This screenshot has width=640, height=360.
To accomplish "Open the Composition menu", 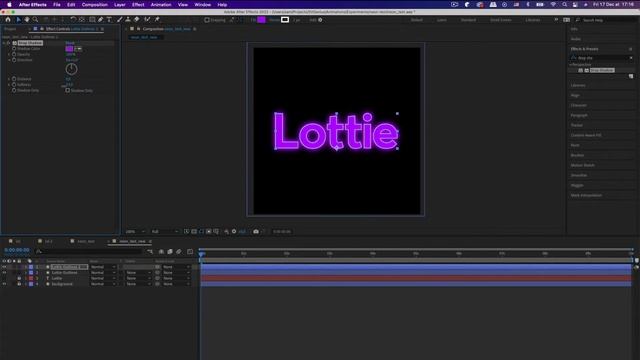I will click(95, 4).
